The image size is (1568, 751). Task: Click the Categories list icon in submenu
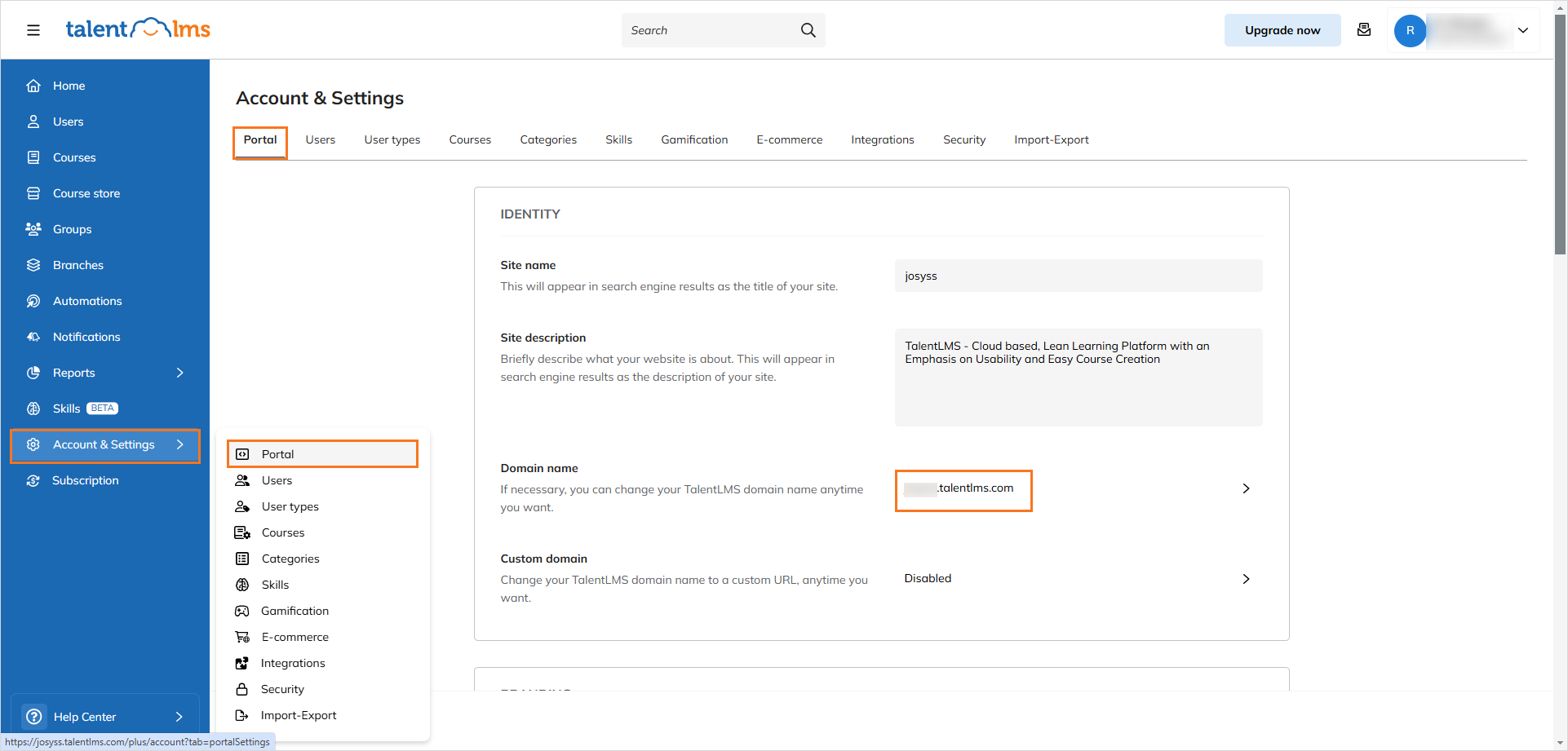[x=242, y=559]
